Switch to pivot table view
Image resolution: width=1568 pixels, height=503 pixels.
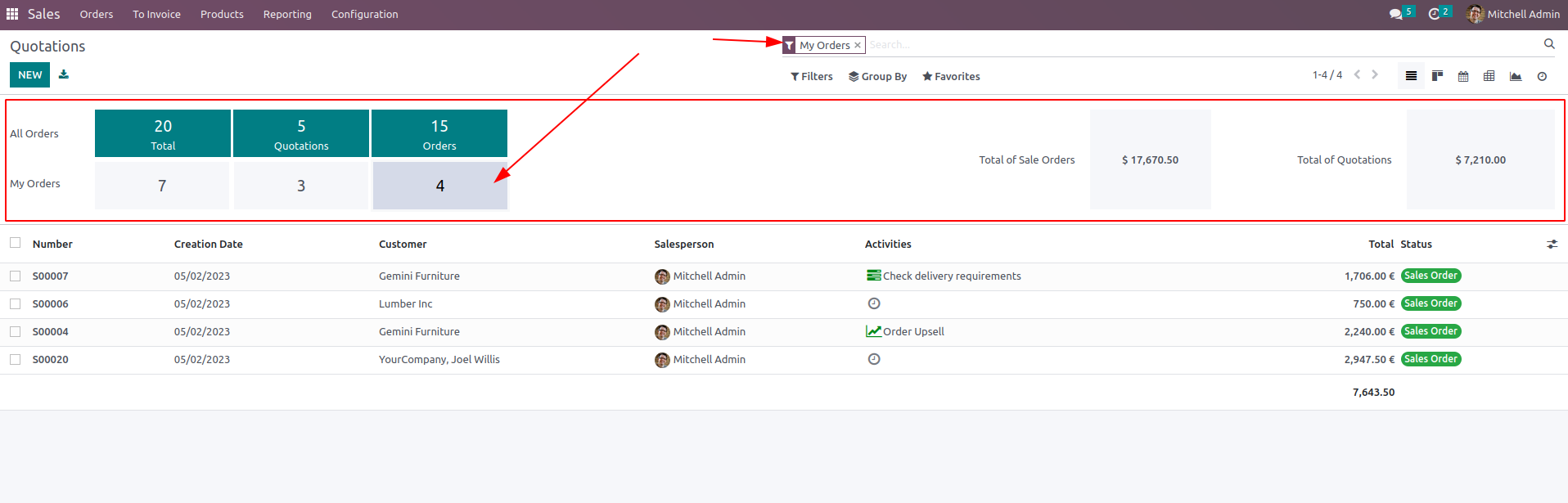point(1489,76)
